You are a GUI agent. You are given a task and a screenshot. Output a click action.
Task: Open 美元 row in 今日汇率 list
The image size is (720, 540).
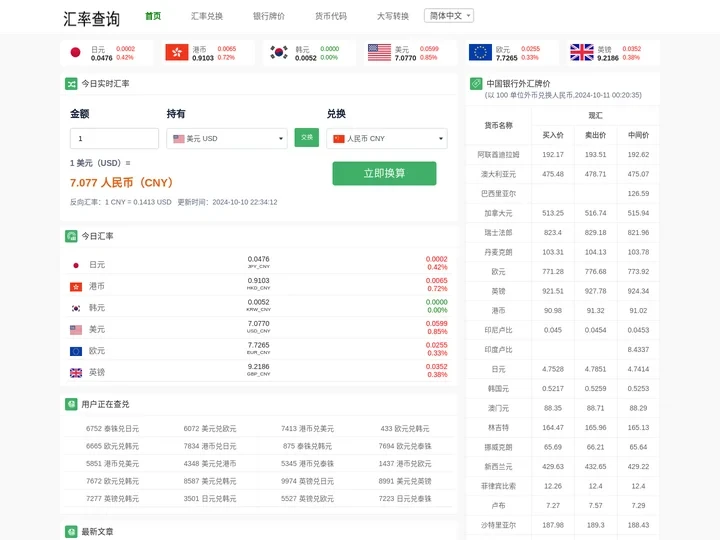[259, 328]
